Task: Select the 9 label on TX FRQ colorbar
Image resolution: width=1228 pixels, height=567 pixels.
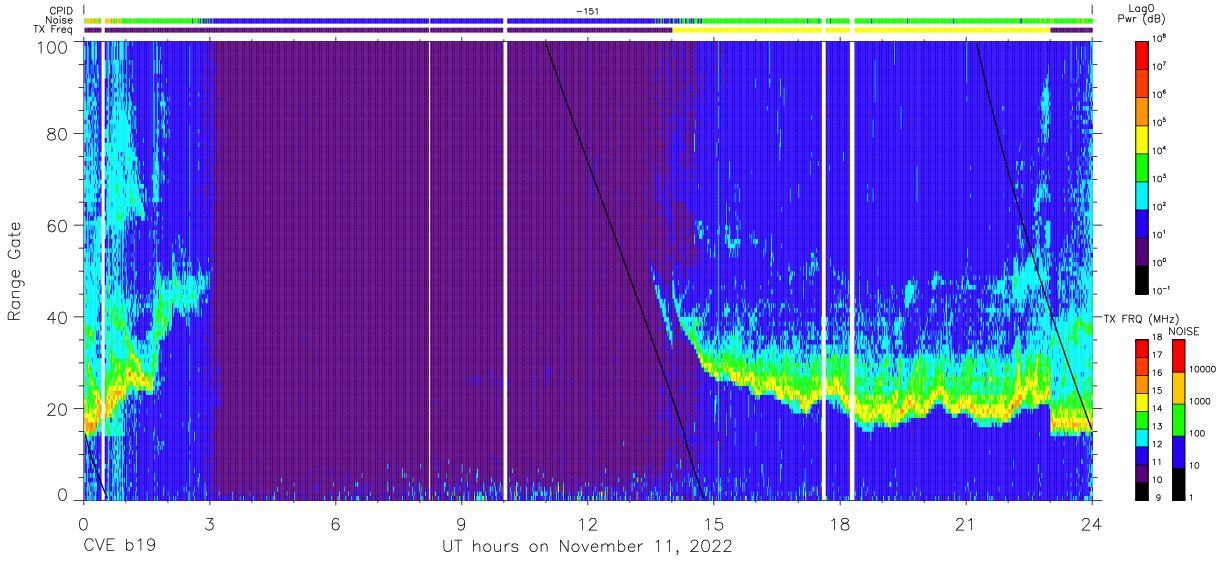Action: 1158,496
